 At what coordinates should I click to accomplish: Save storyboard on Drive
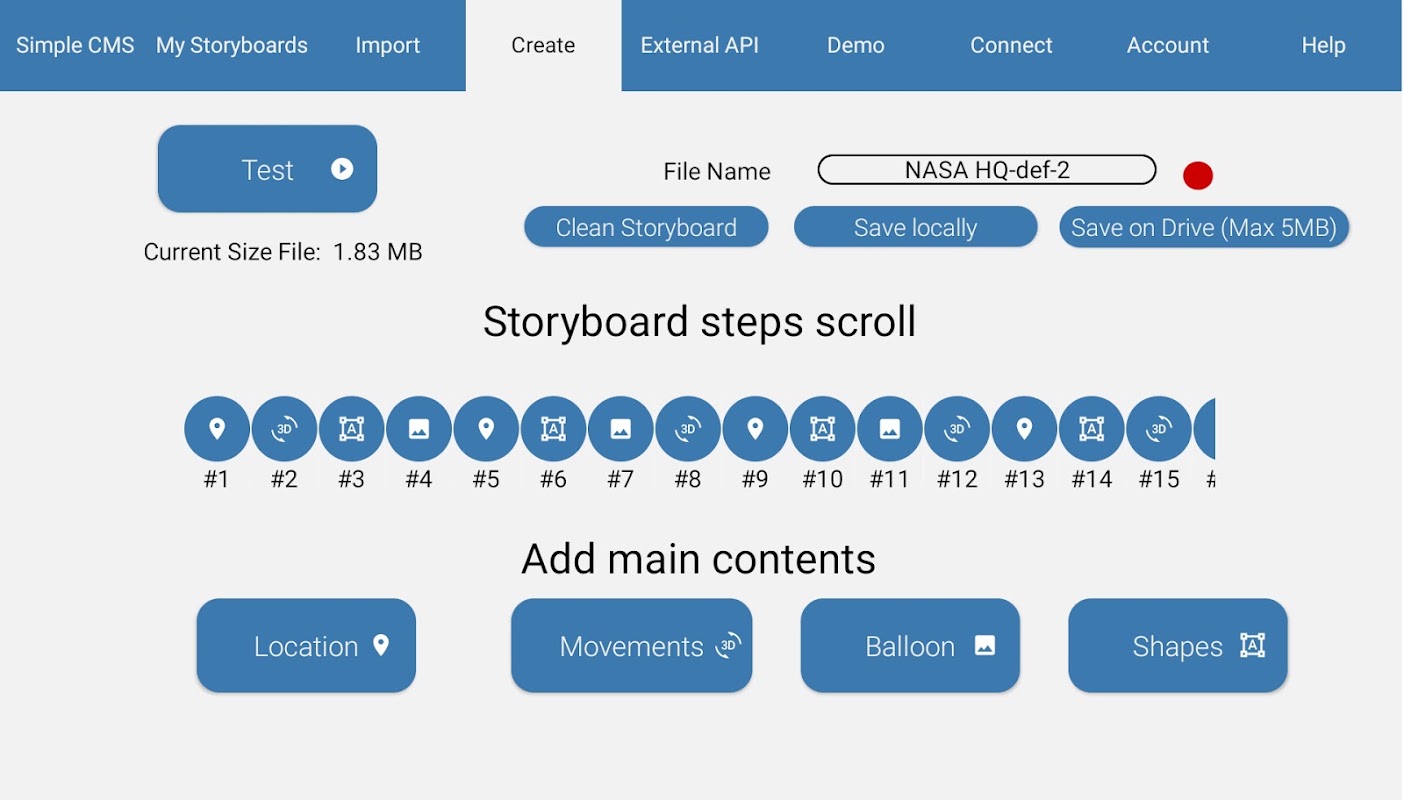tap(1204, 227)
